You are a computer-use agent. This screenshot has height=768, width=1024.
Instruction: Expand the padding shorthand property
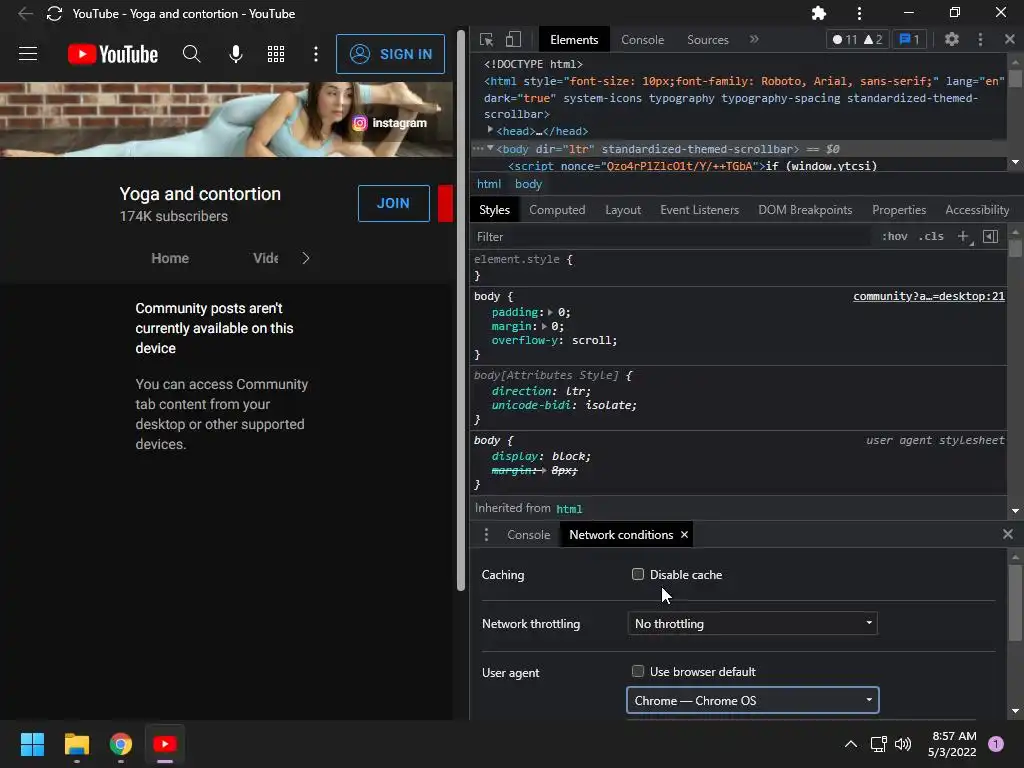pos(550,312)
